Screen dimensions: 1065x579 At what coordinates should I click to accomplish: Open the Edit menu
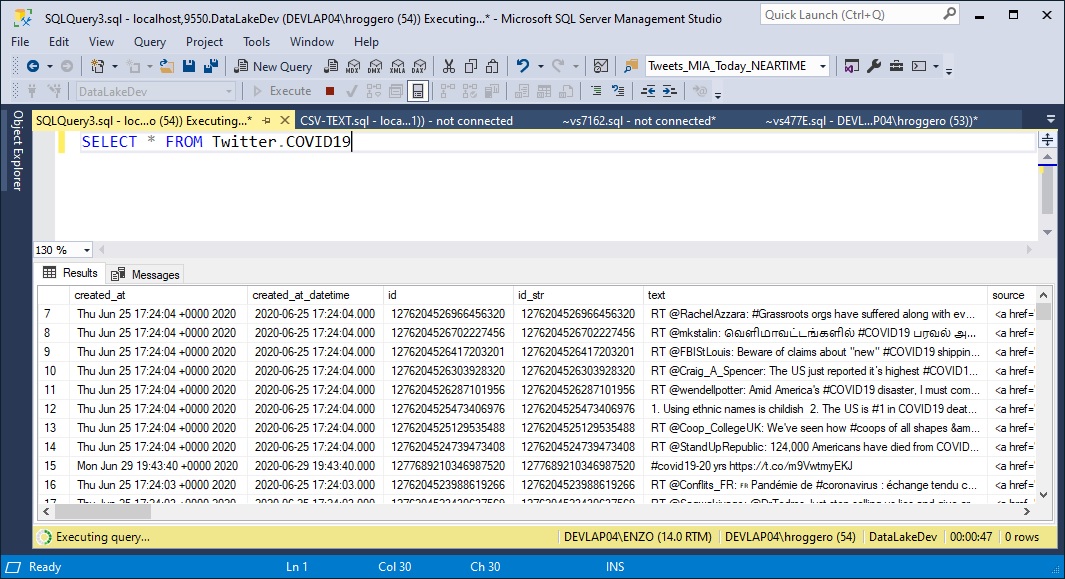click(x=59, y=41)
